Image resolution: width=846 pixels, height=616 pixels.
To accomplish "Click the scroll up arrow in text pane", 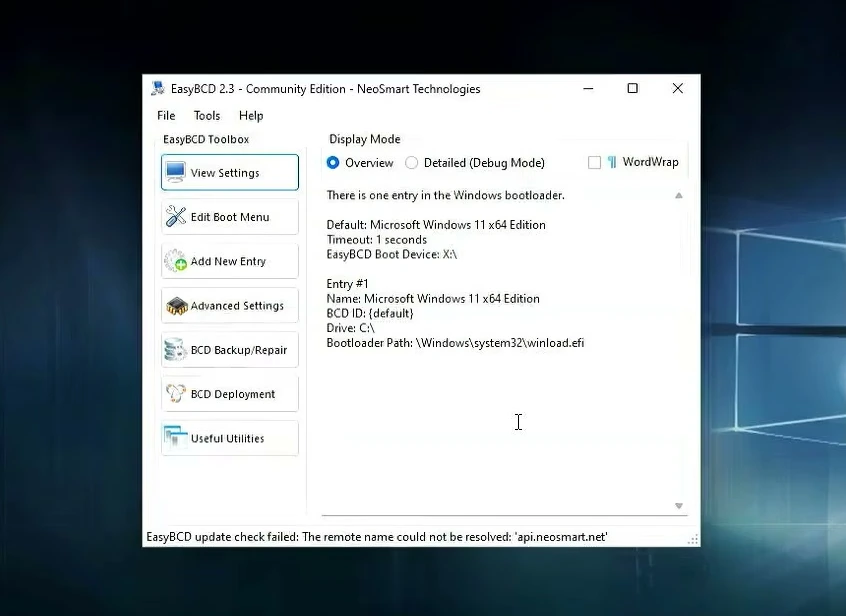I will click(x=679, y=195).
